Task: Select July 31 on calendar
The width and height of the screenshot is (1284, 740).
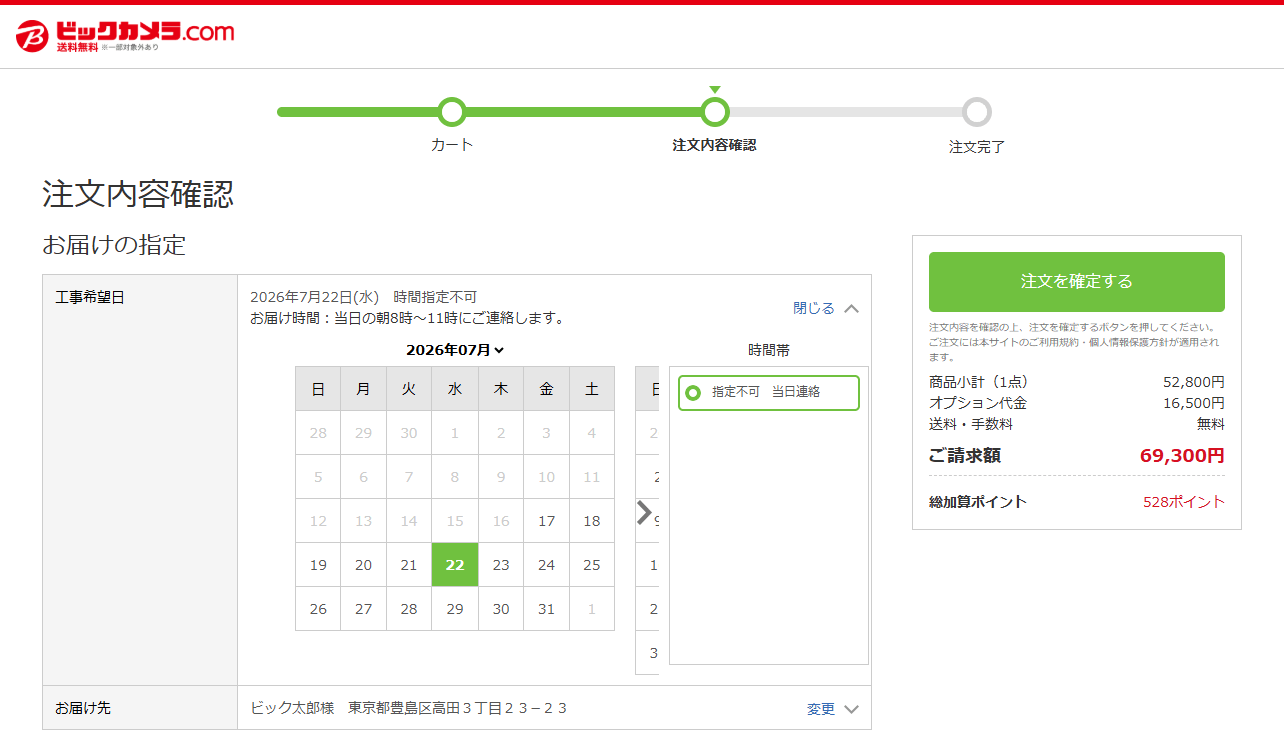Action: click(546, 609)
